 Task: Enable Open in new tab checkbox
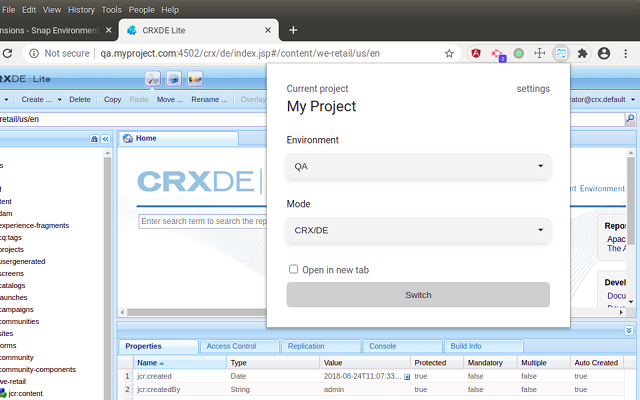click(x=293, y=269)
